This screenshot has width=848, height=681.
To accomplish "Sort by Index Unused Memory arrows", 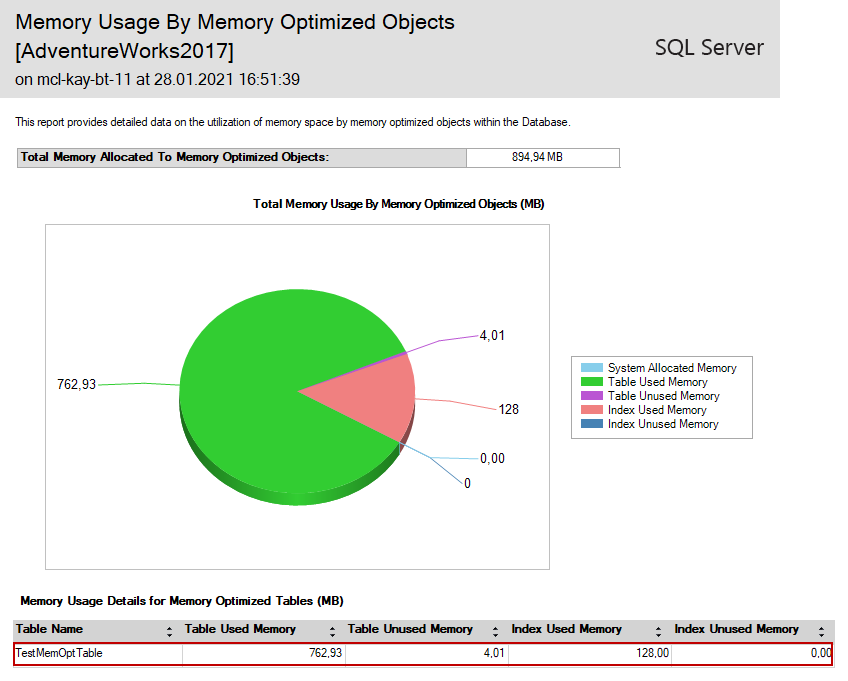I will coord(822,631).
